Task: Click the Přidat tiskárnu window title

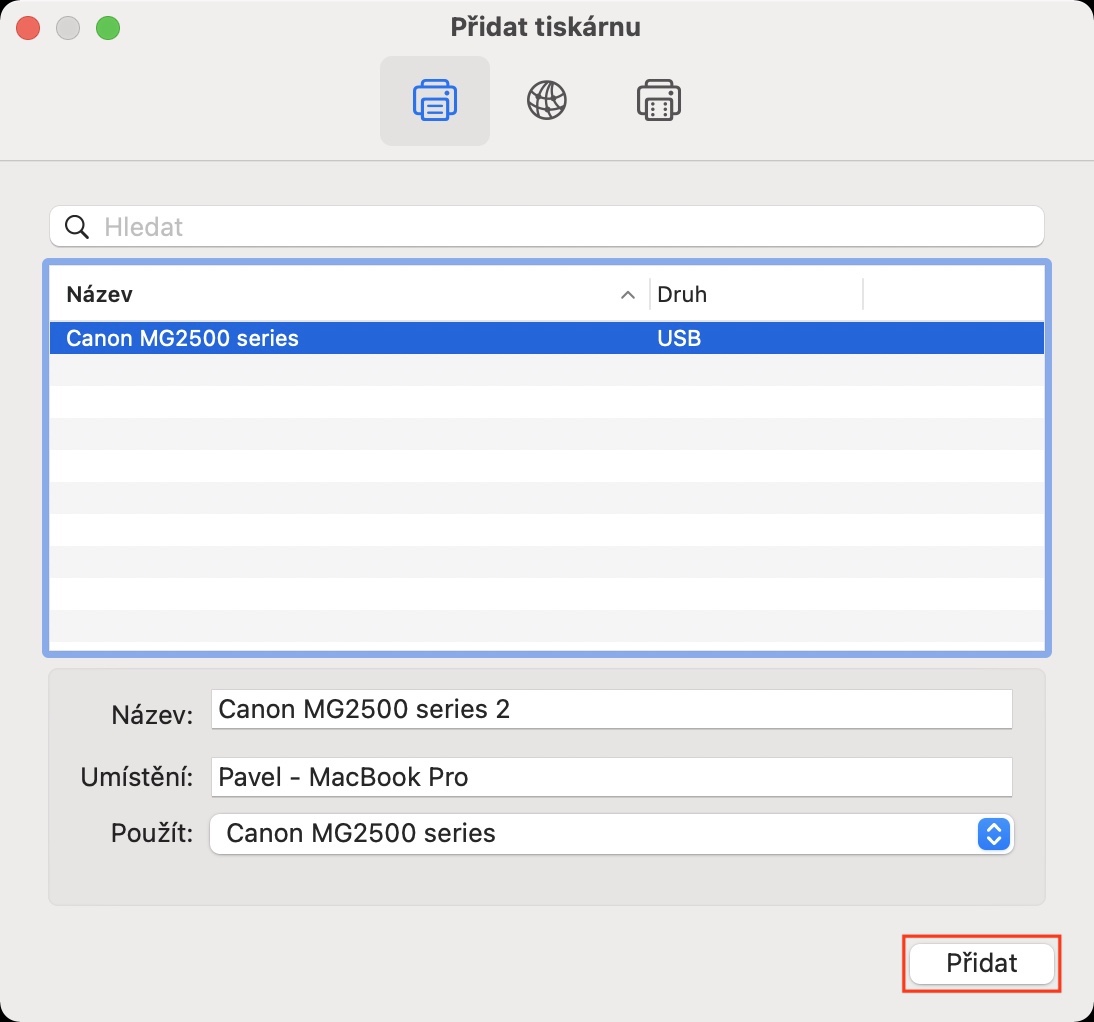Action: [x=546, y=27]
